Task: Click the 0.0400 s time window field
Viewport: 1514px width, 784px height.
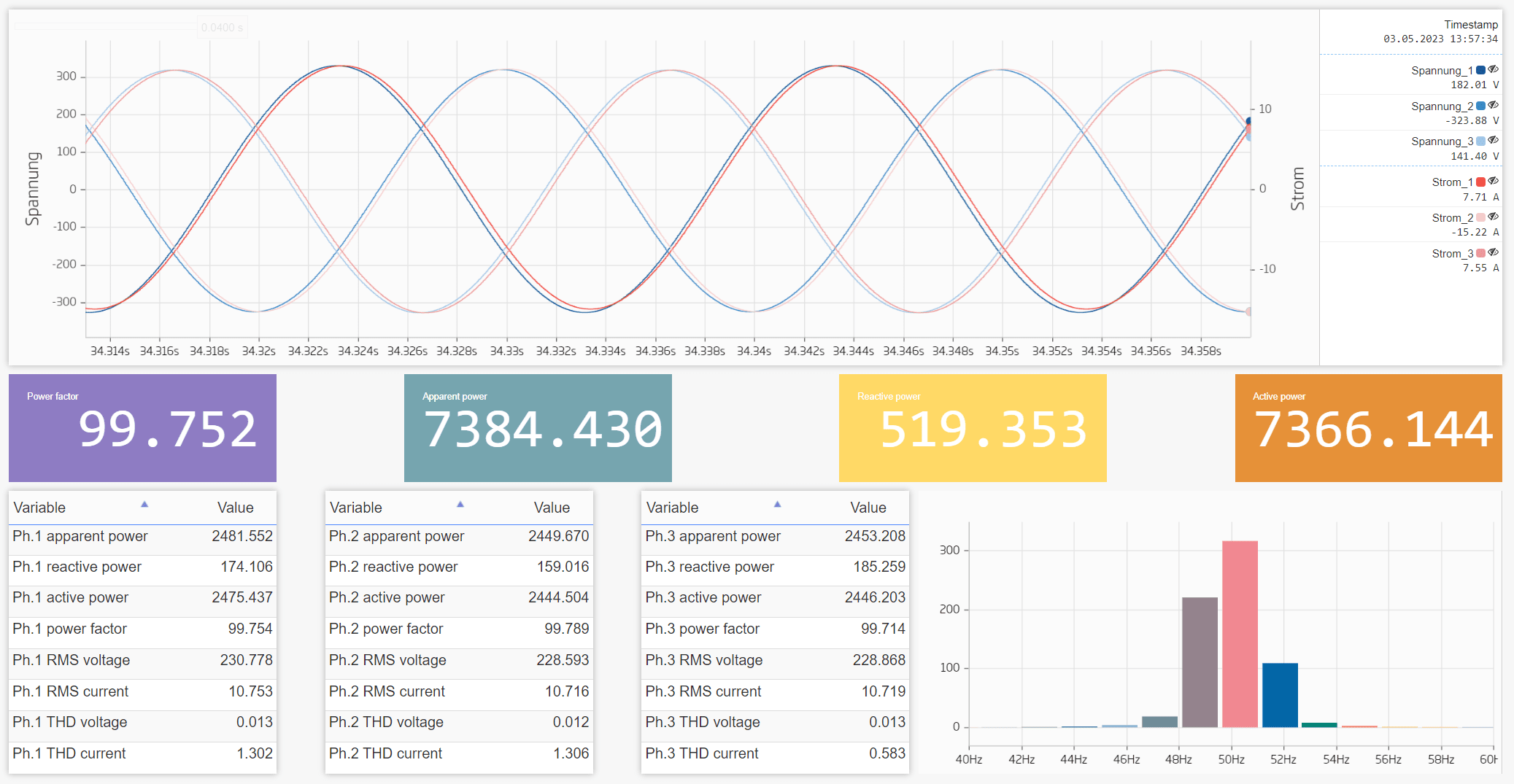Action: point(223,28)
